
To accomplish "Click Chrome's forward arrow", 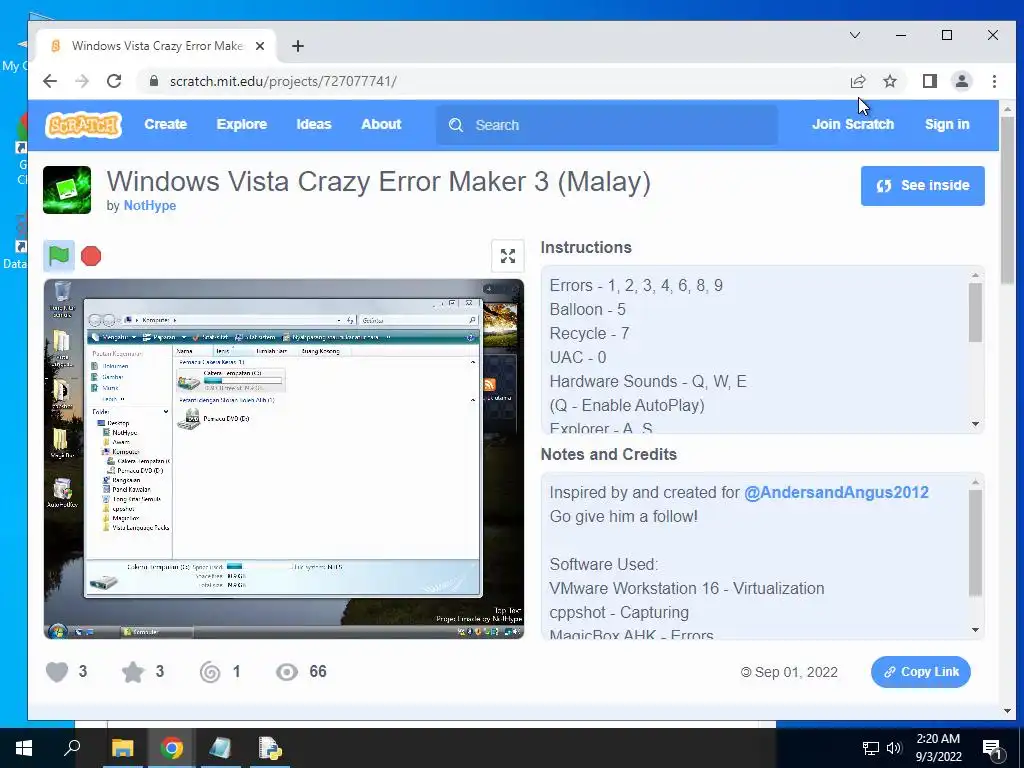I will [x=82, y=81].
